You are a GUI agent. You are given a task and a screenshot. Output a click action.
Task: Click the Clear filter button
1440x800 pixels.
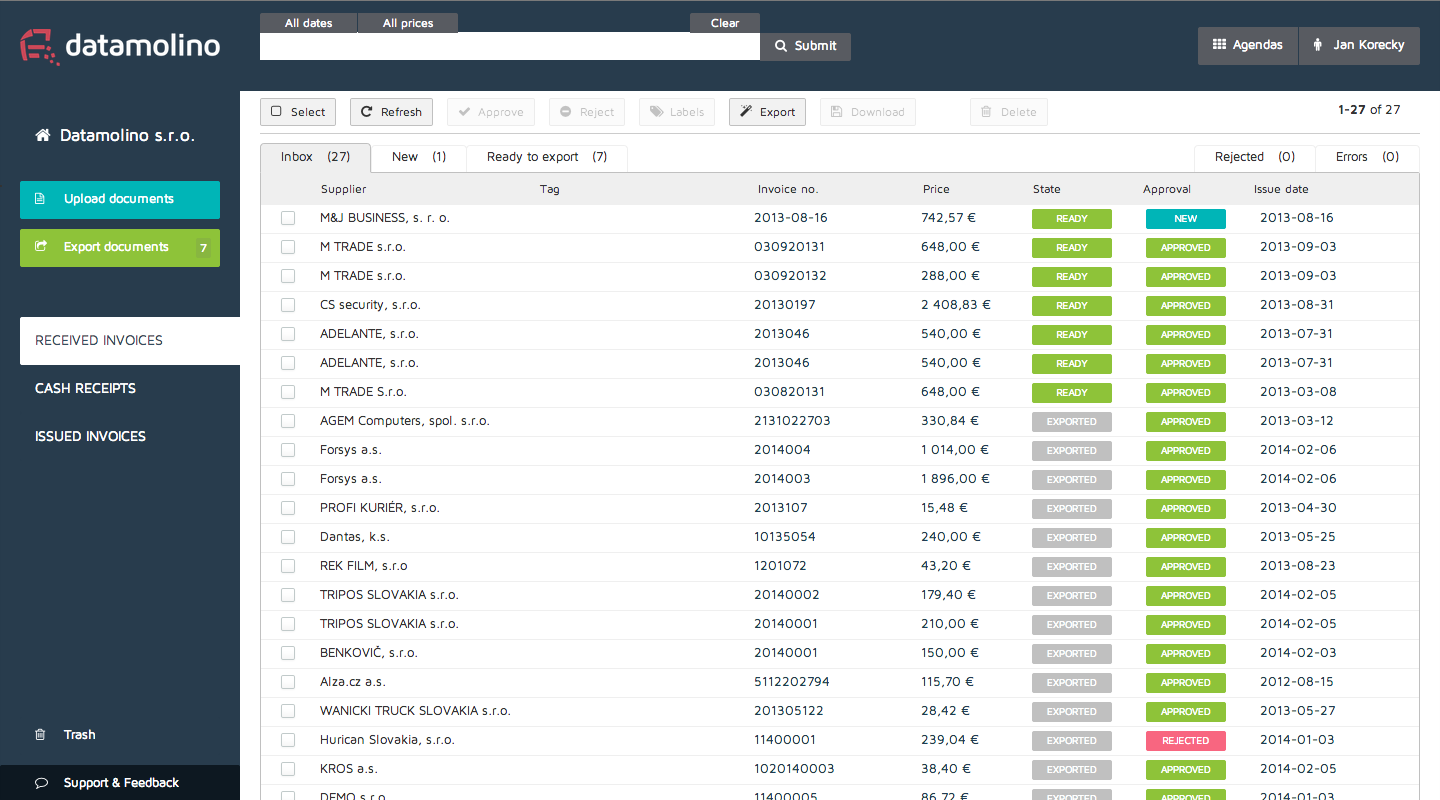pos(724,23)
